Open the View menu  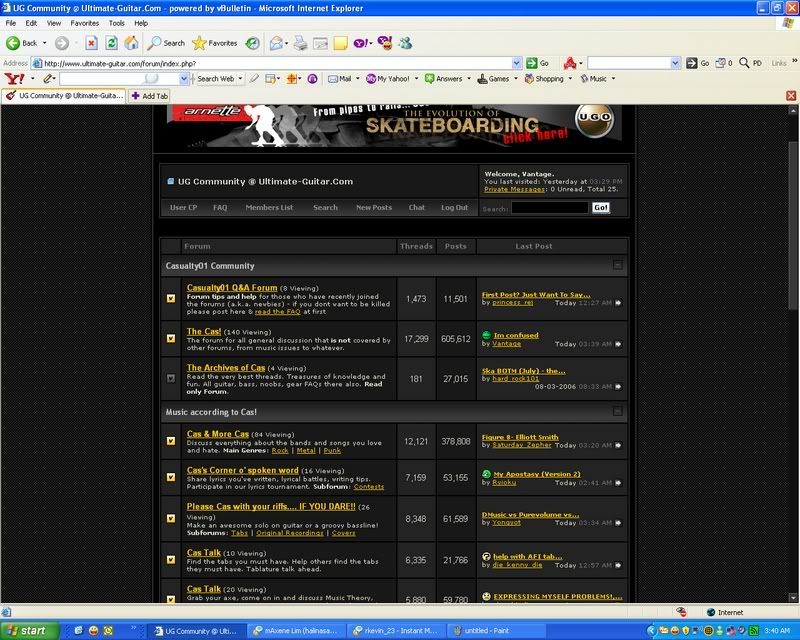coord(54,23)
